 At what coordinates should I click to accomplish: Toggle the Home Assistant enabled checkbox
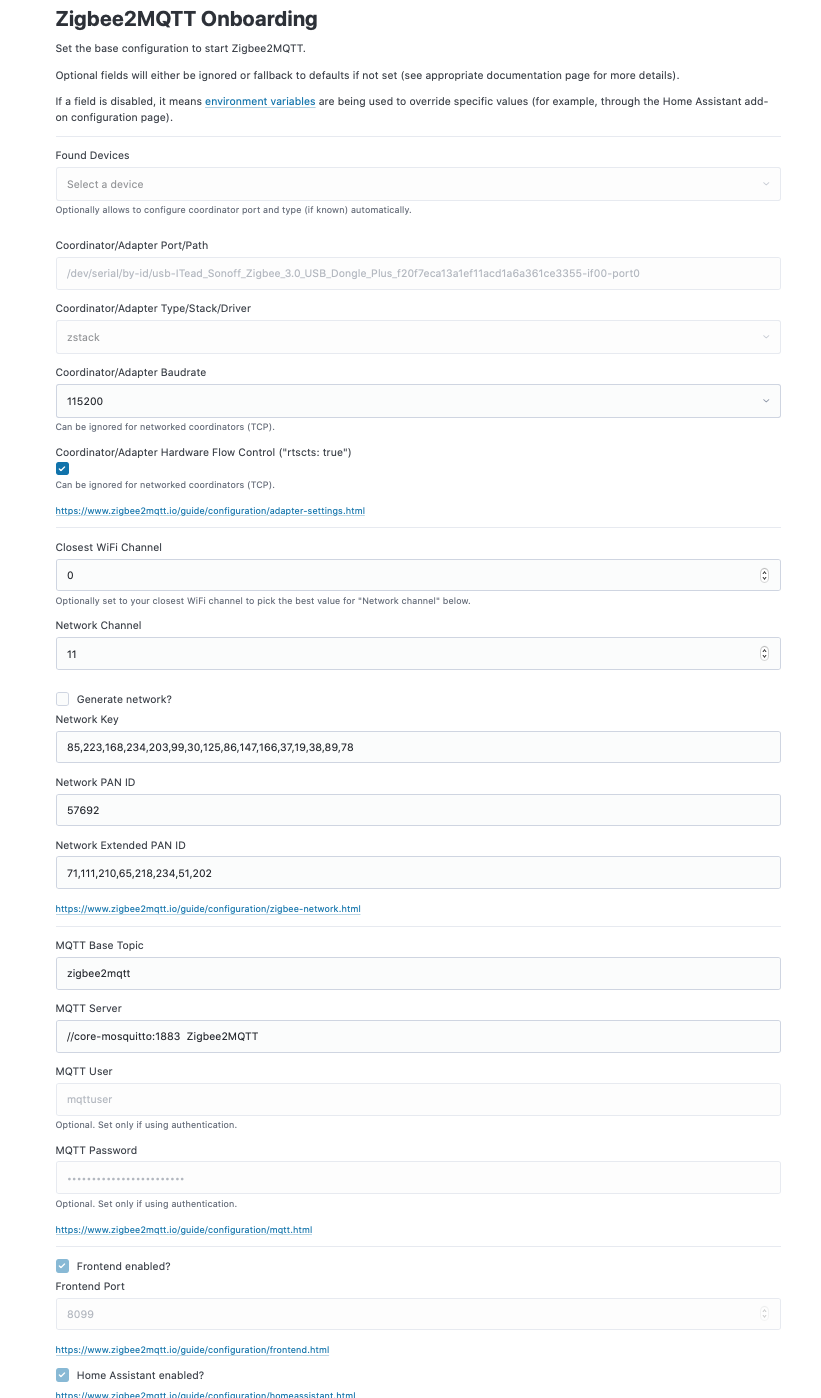63,1375
